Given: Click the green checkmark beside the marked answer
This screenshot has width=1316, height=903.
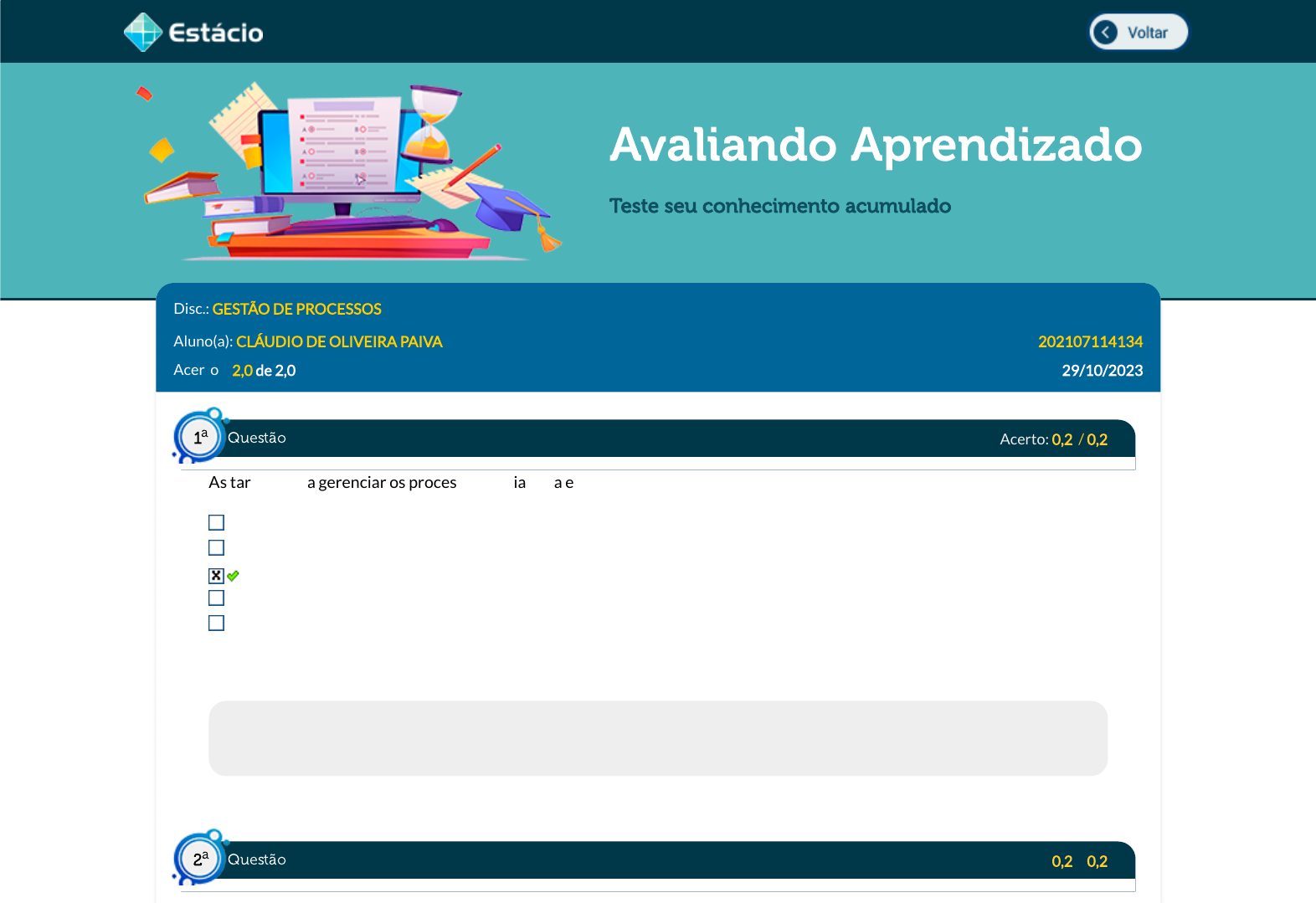Looking at the screenshot, I should [234, 576].
